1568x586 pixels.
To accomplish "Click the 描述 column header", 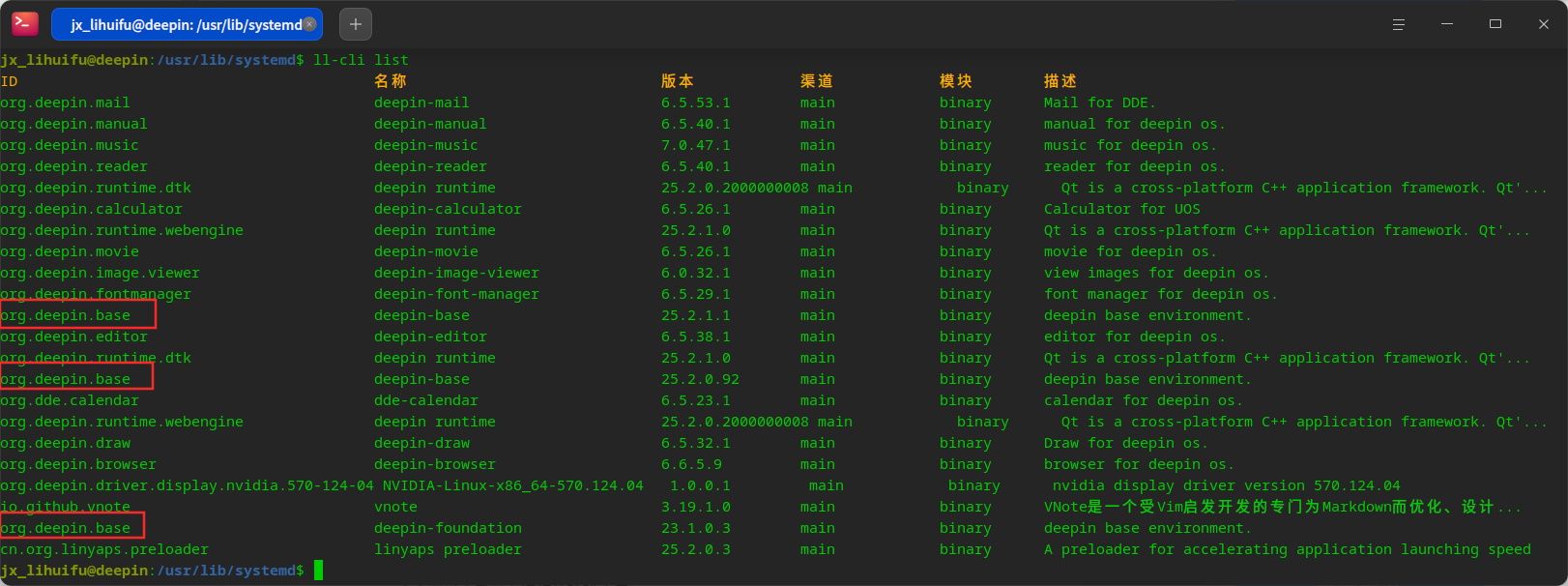I will click(x=1060, y=81).
